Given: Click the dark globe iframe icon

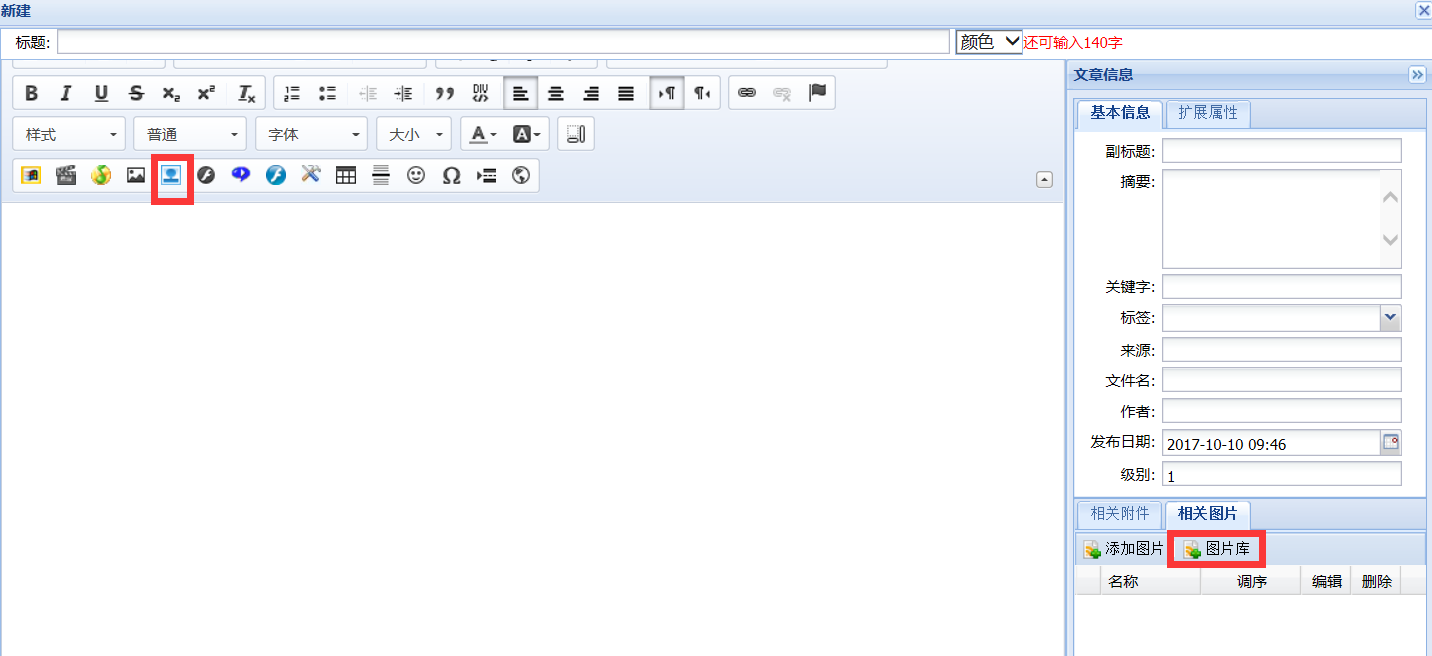Looking at the screenshot, I should [521, 176].
